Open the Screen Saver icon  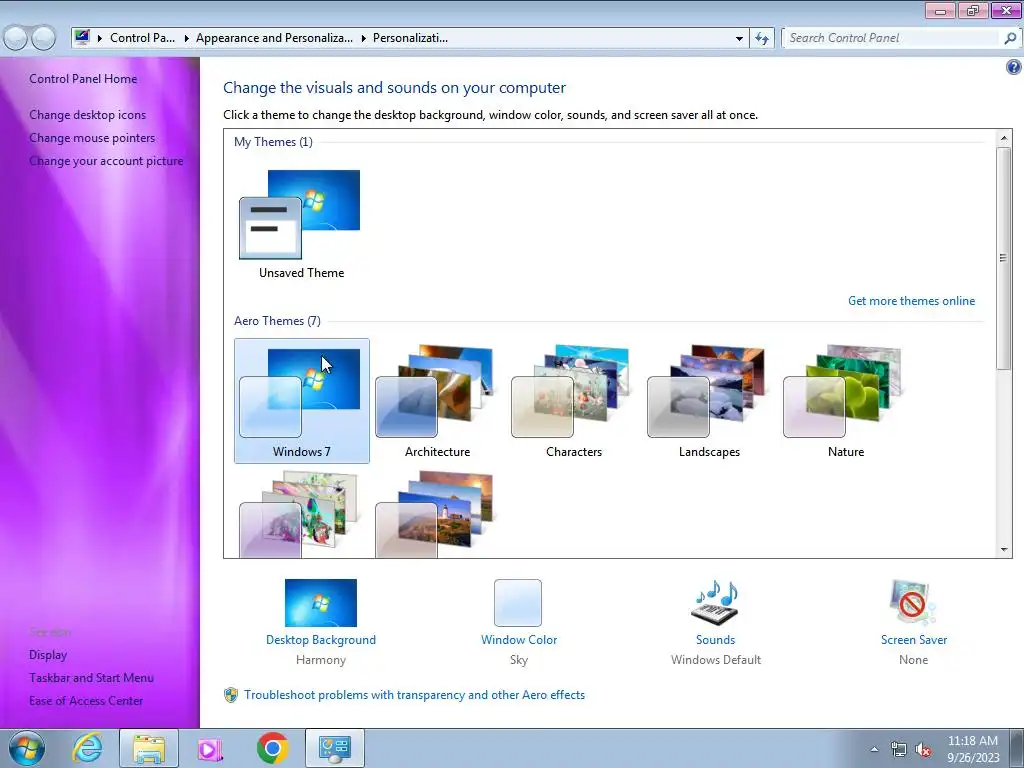[913, 603]
